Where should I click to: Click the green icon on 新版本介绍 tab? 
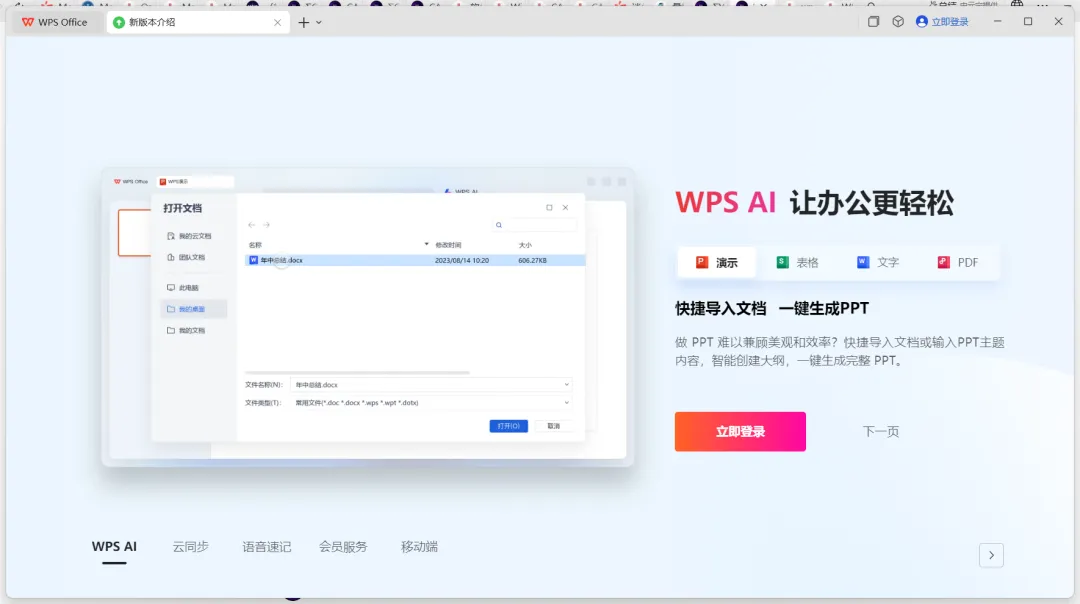click(x=119, y=23)
